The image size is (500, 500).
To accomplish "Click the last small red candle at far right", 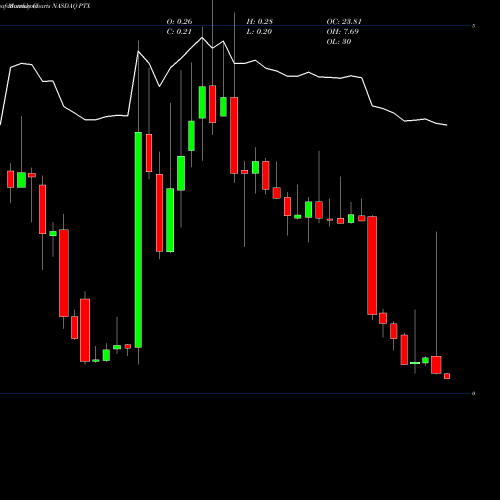I will coord(447,376).
